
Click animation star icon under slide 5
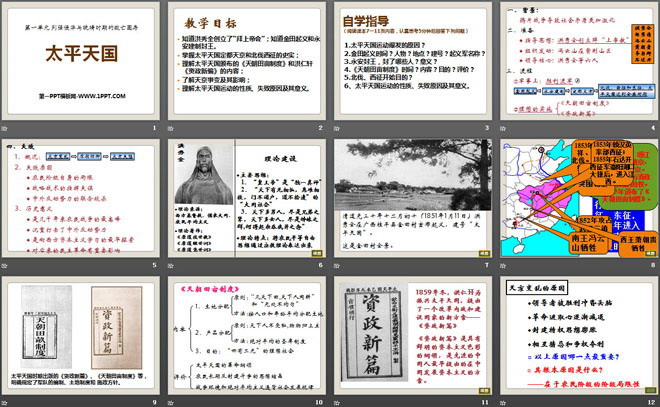5,266
